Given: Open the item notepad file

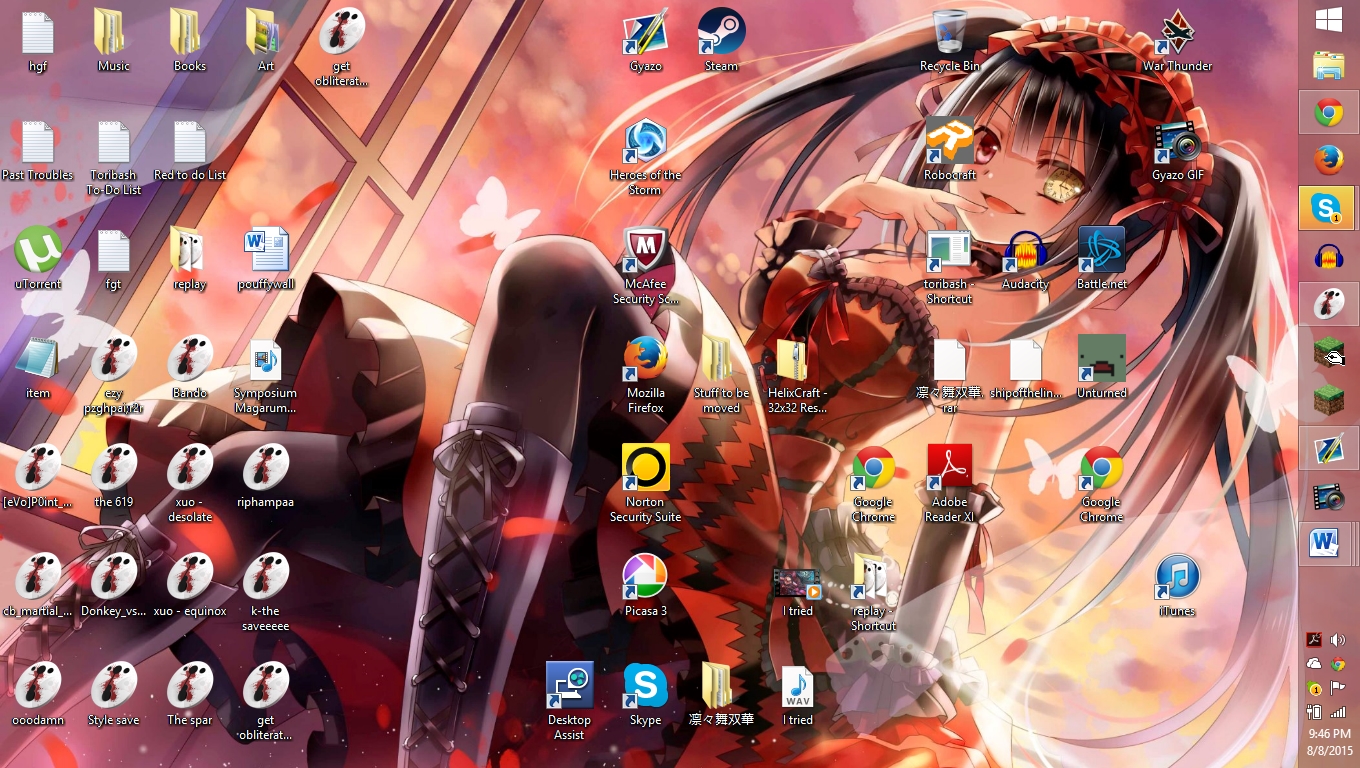Looking at the screenshot, I should click(38, 368).
